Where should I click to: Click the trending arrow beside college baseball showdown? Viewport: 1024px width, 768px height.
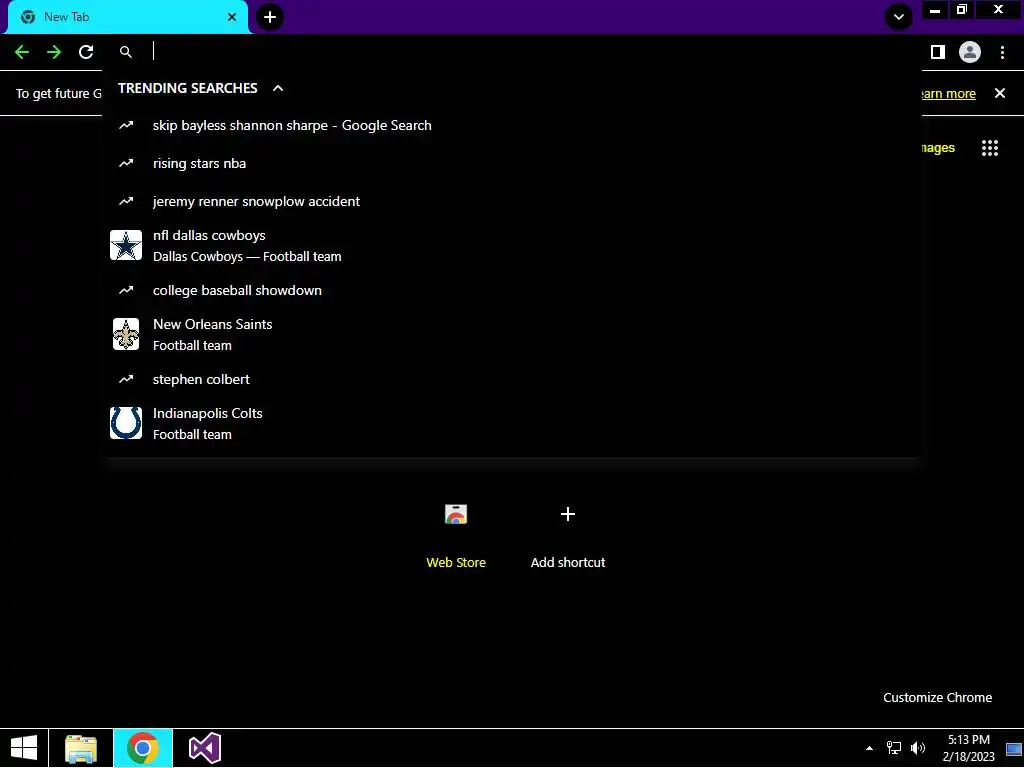tap(126, 290)
